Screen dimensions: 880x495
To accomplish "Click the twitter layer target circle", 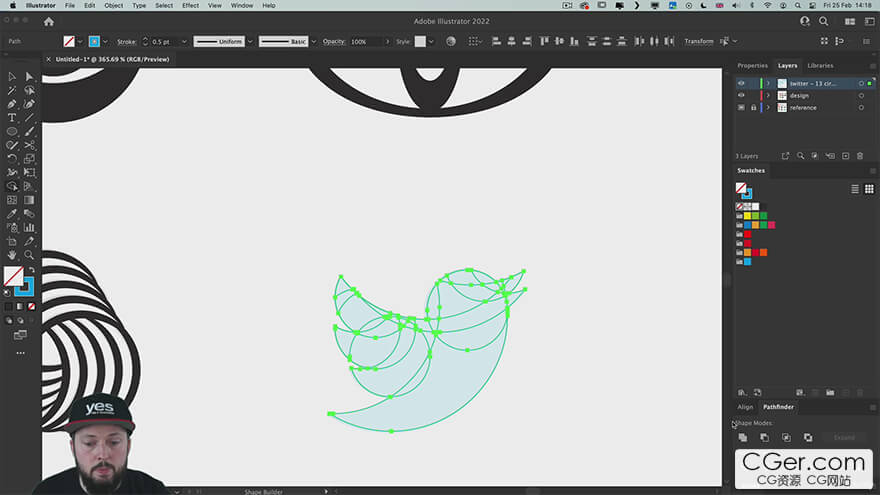I will click(x=861, y=84).
